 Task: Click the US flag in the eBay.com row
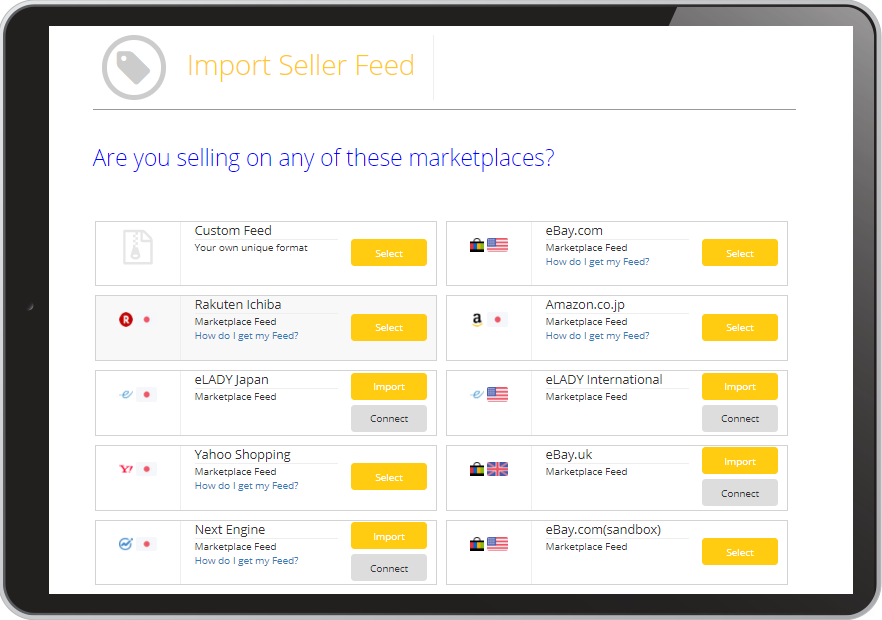click(497, 245)
